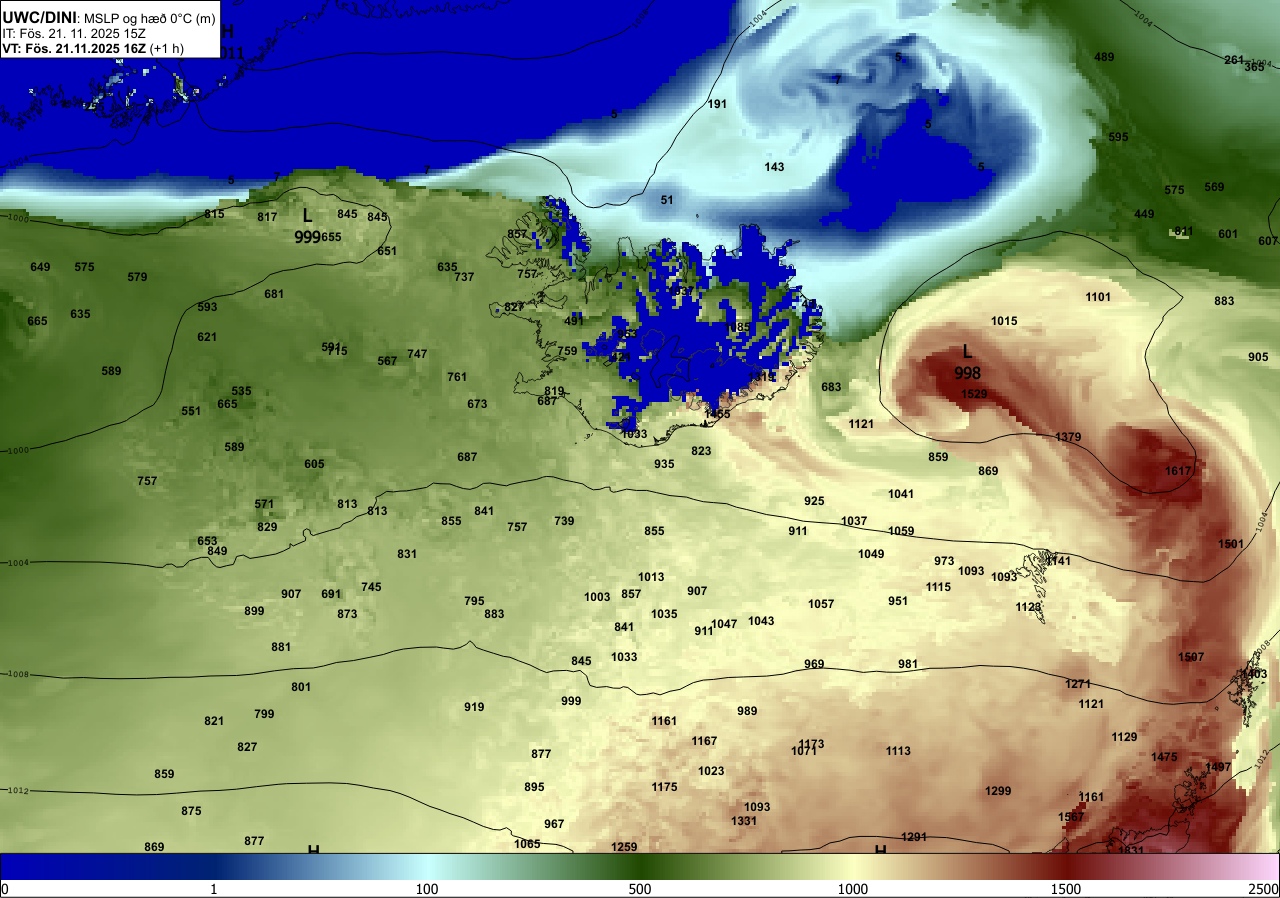Click the 2500 tick label on color scale
This screenshot has height=898, width=1280.
click(x=1265, y=889)
